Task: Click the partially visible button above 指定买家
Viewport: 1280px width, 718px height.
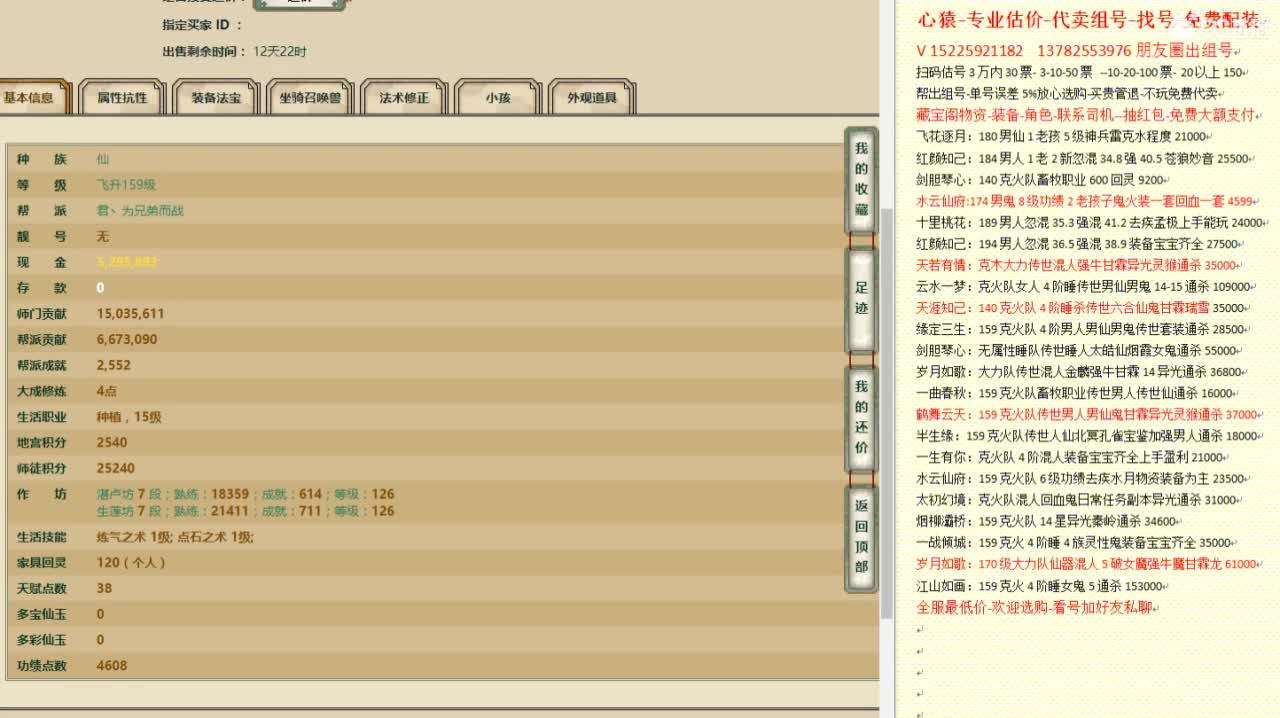Action: [x=299, y=4]
